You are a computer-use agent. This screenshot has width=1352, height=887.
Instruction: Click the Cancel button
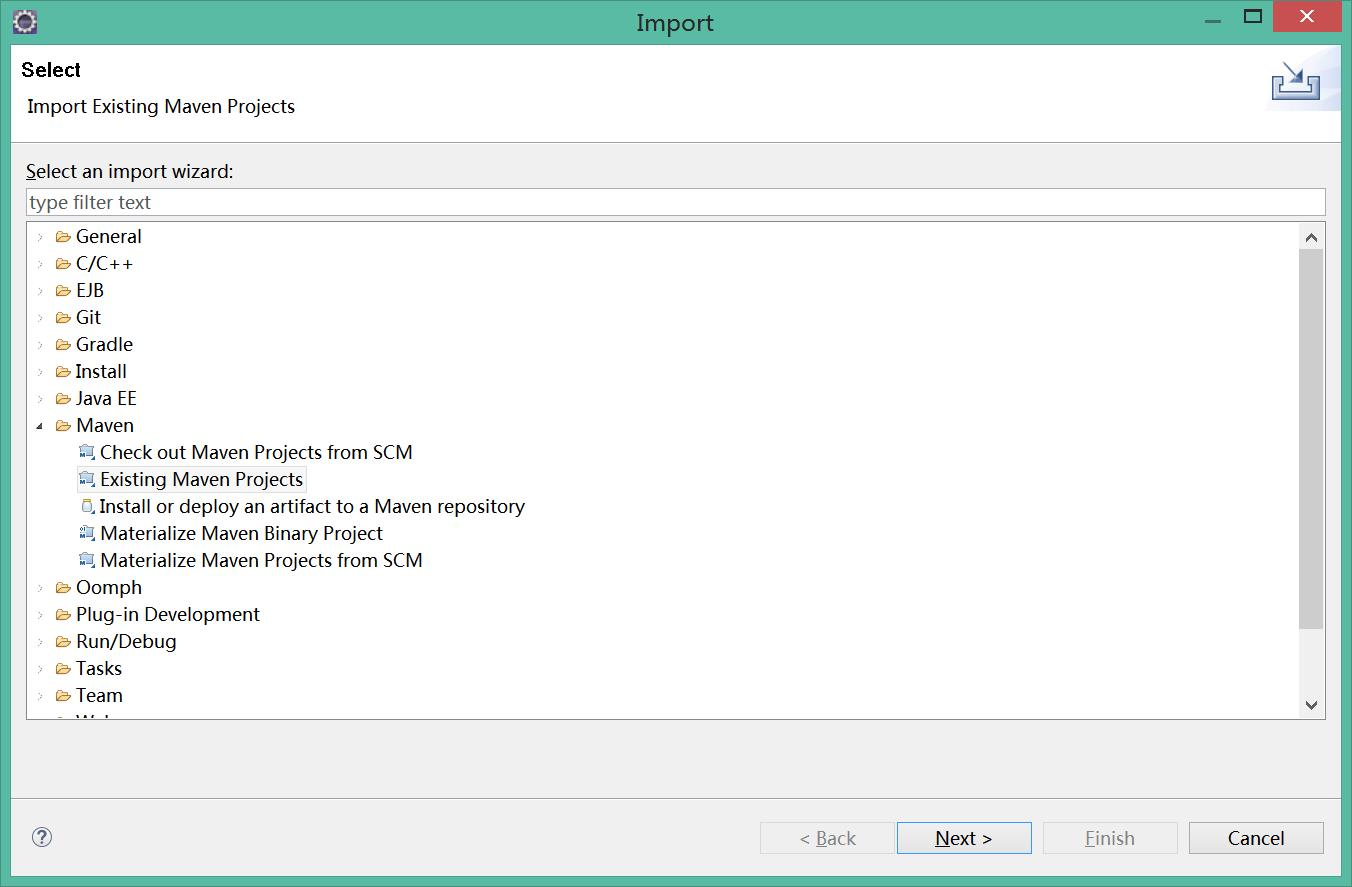(x=1256, y=838)
